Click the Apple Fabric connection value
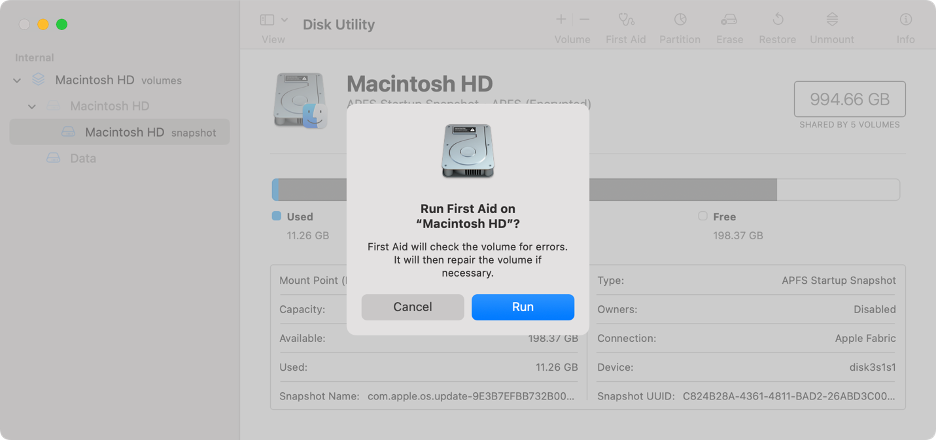This screenshot has height=440, width=936. tap(866, 339)
